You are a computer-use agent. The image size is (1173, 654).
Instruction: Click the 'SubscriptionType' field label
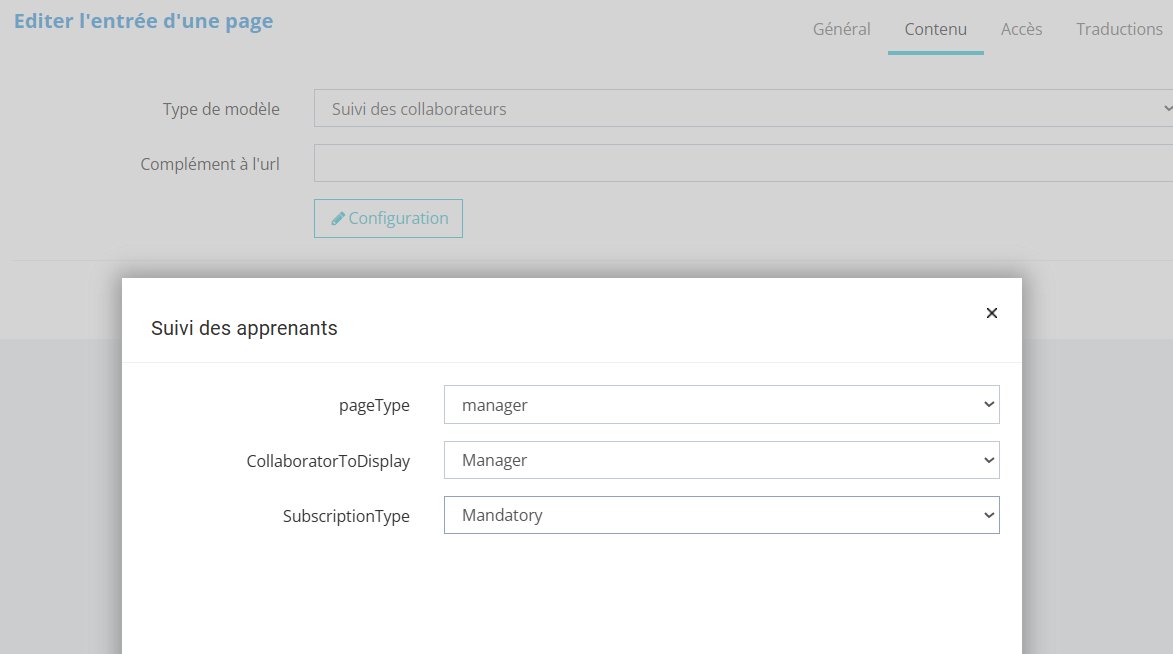346,516
